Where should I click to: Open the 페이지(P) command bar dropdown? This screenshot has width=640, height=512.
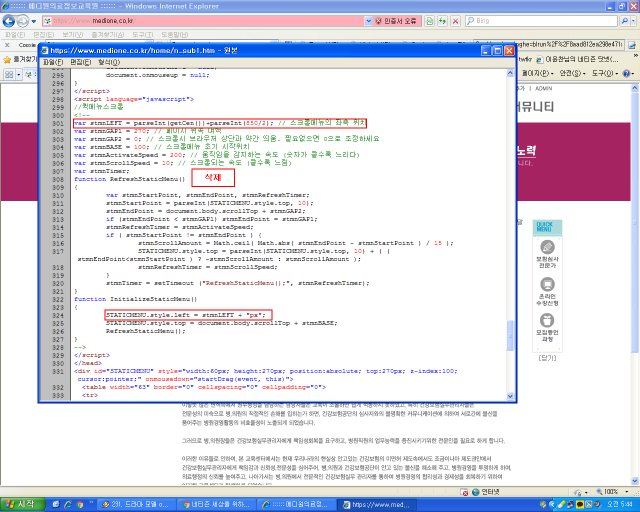(537, 73)
